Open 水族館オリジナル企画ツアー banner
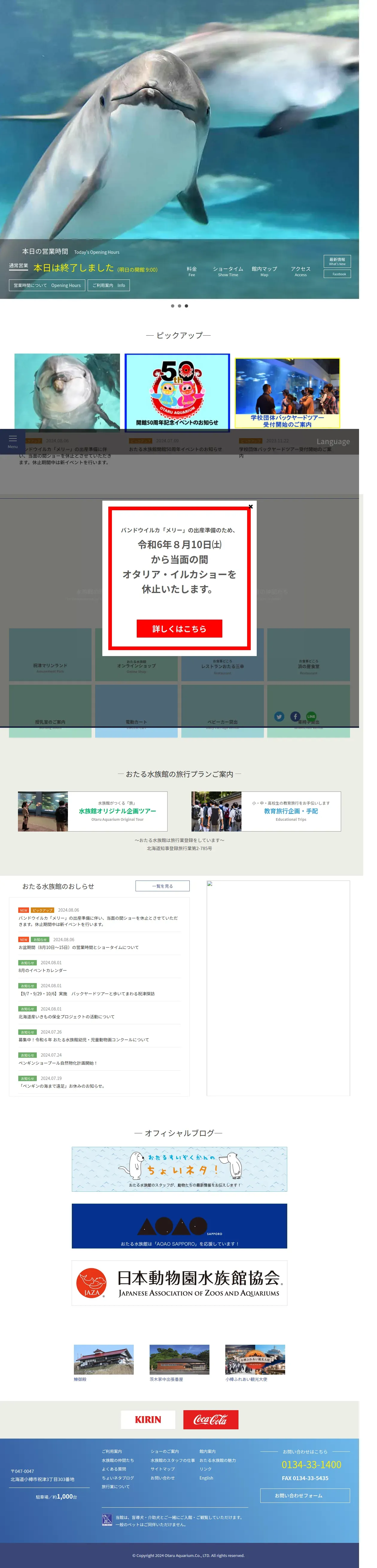The image size is (377, 1568). [x=92, y=811]
